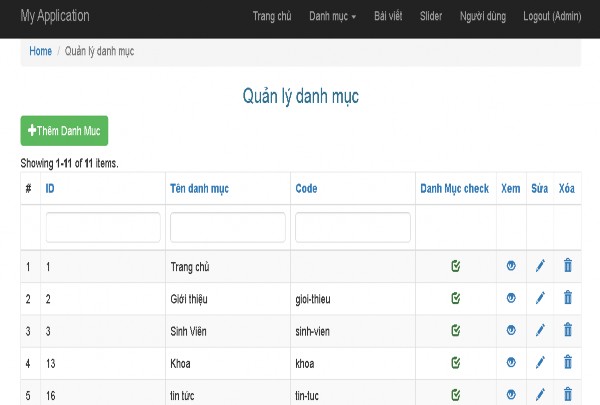Delete the Sinh Viên category via trash icon
This screenshot has width=600, height=405.
coord(568,330)
